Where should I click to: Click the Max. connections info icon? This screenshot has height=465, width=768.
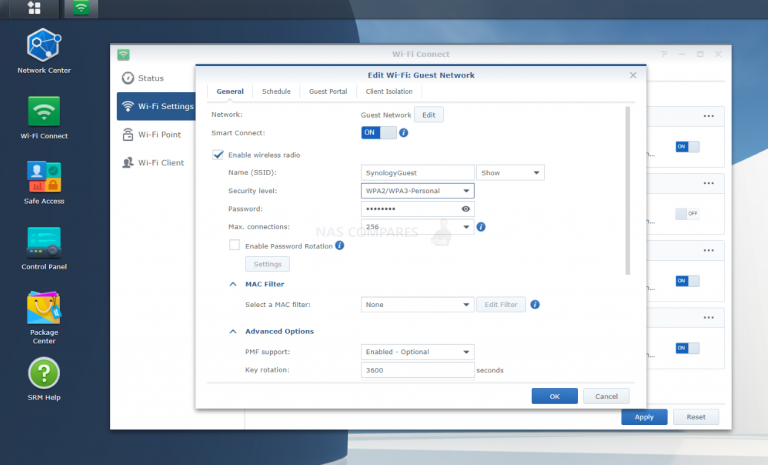[481, 227]
